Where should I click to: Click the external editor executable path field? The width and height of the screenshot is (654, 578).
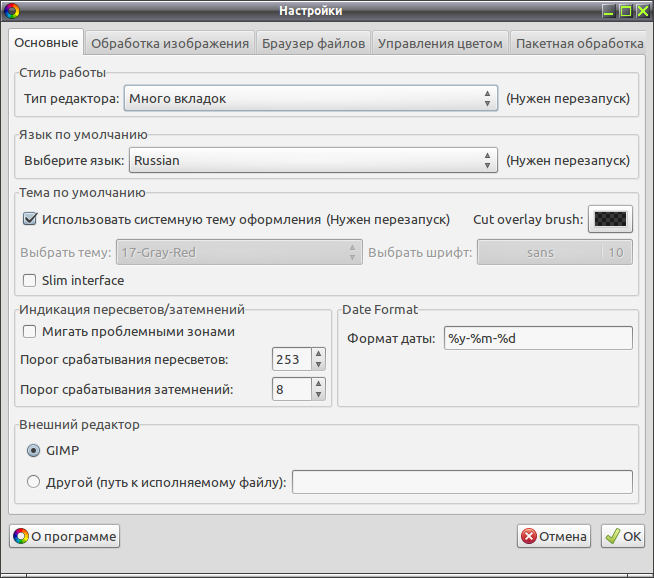[462, 482]
